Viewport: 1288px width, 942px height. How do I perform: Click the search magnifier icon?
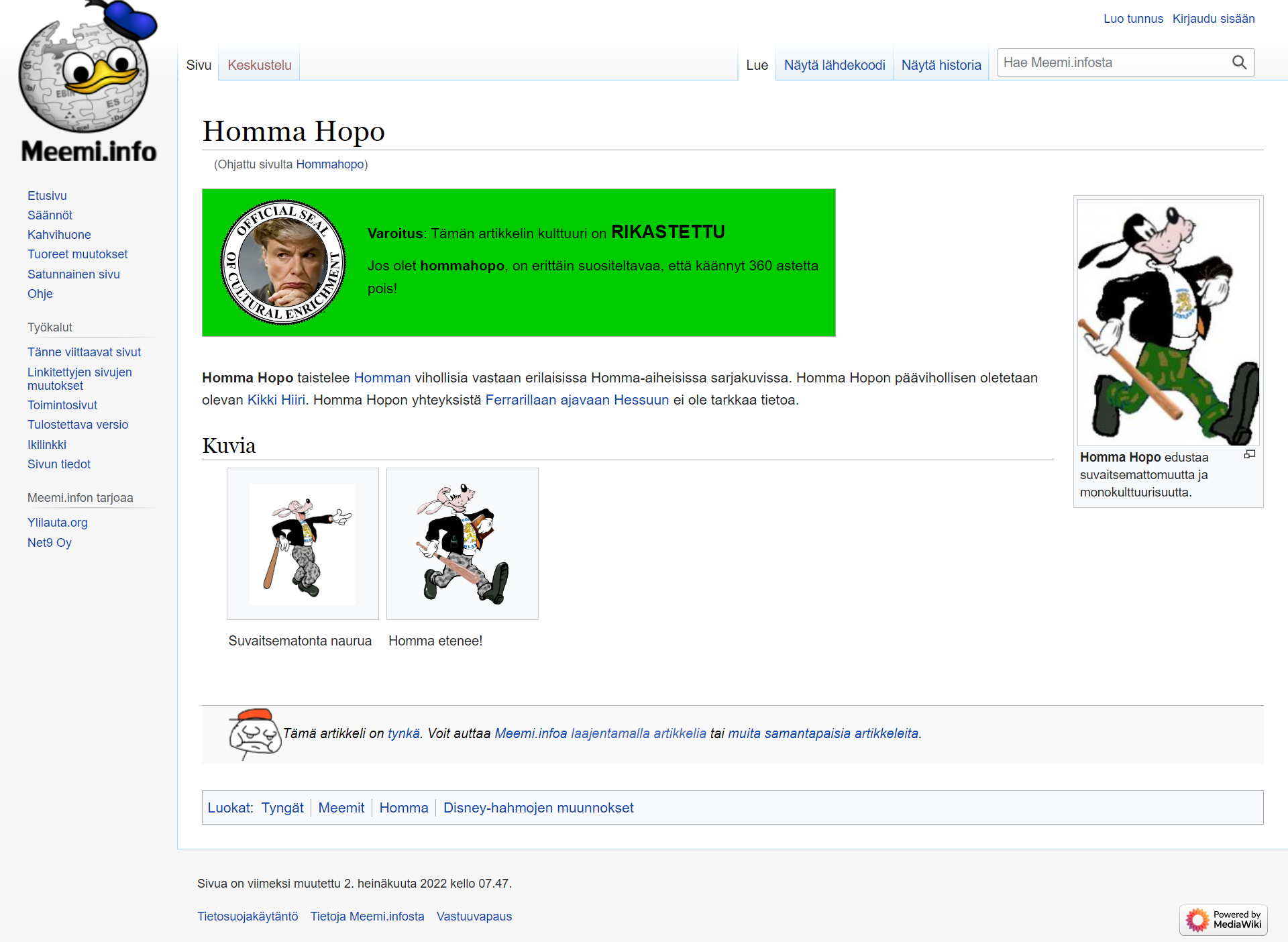click(1239, 62)
